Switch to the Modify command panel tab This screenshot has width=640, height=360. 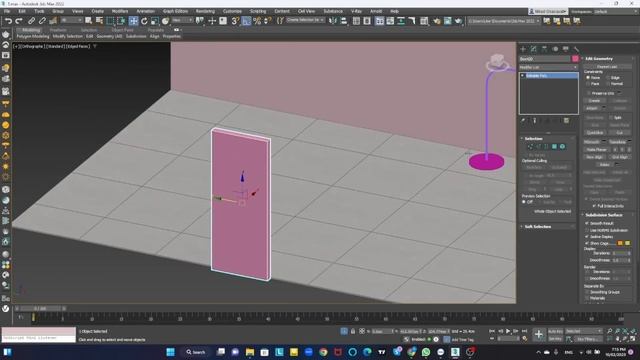click(x=533, y=49)
